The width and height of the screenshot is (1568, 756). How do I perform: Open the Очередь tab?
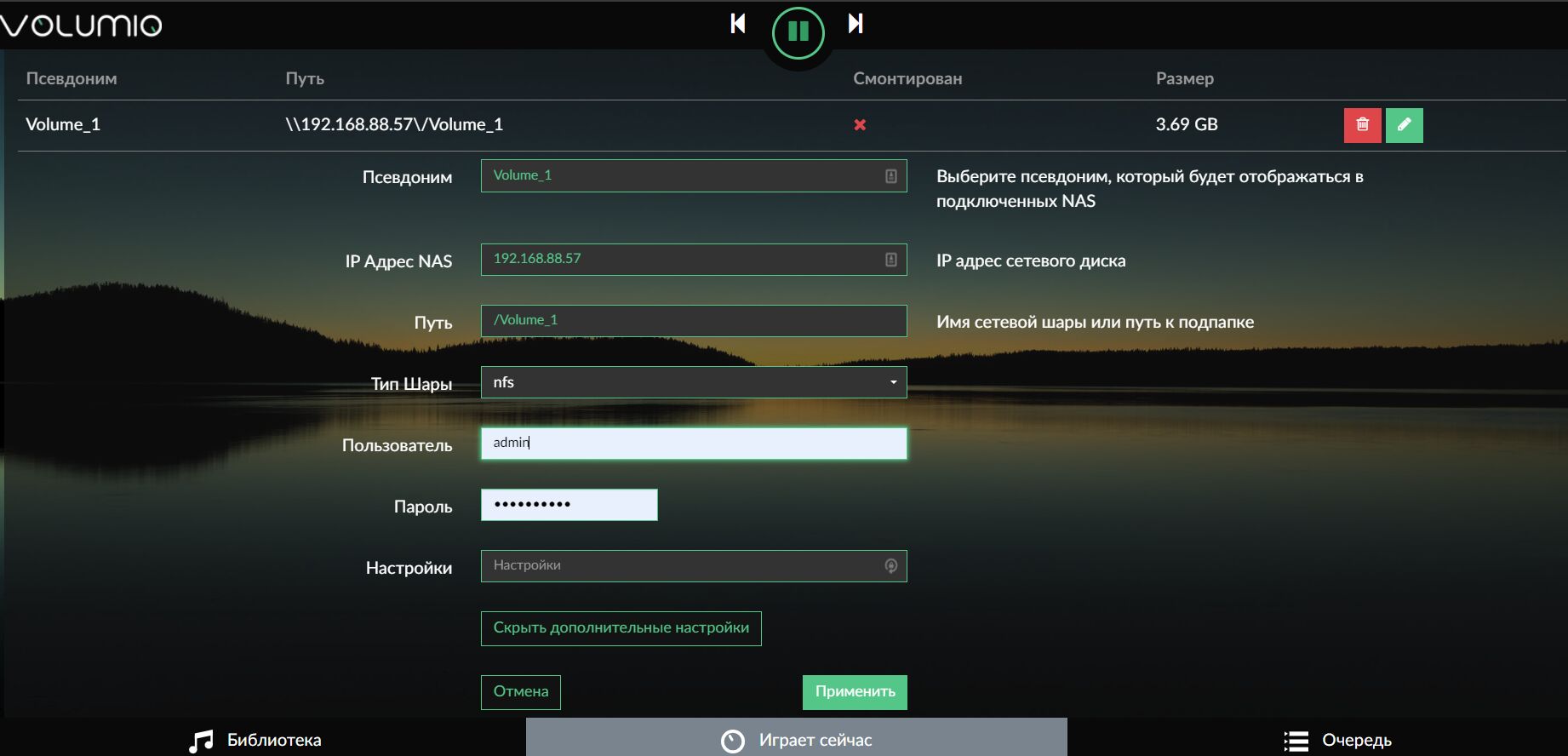point(1338,740)
